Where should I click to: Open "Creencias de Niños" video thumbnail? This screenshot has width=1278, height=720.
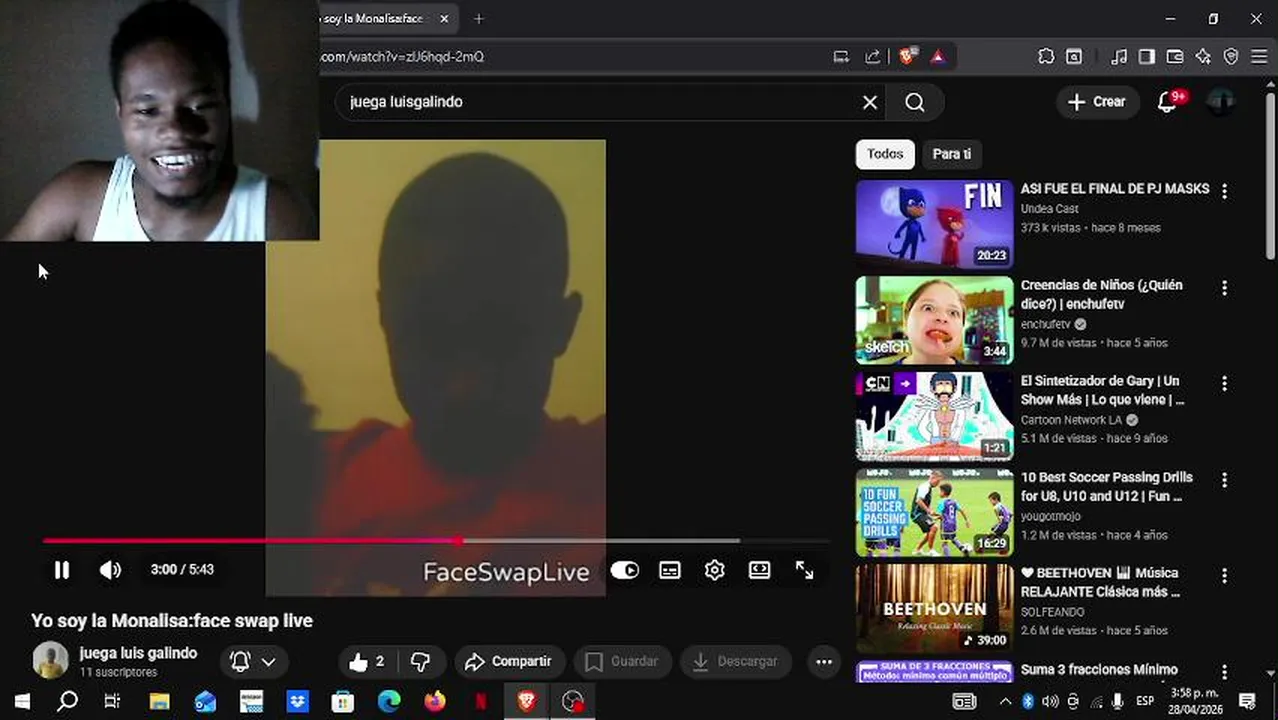[x=934, y=320]
